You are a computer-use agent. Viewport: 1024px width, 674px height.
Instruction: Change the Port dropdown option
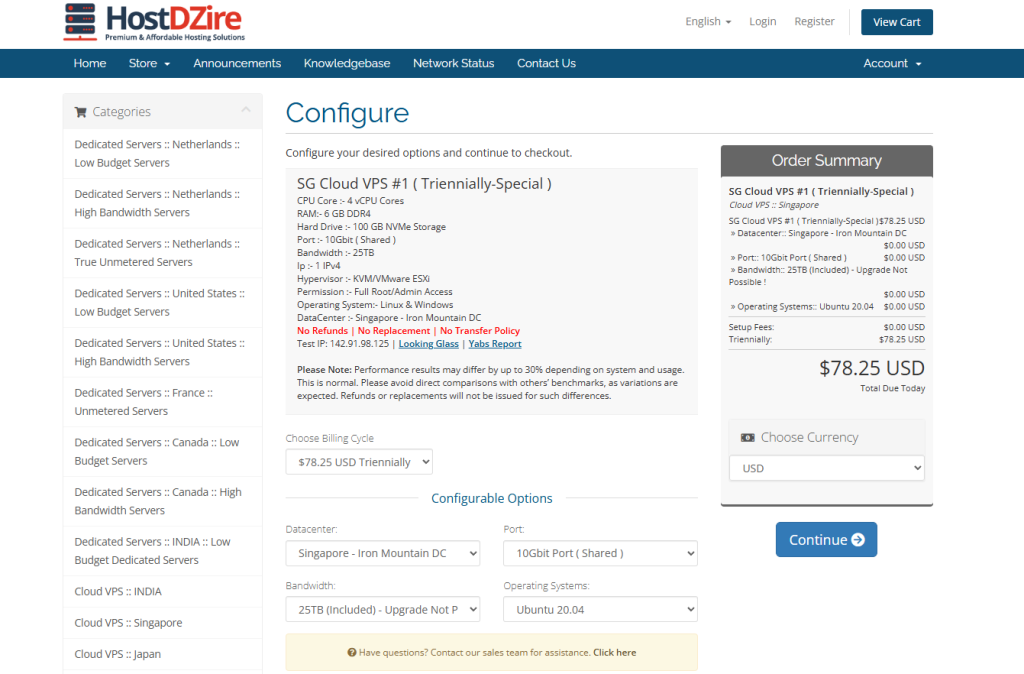click(600, 553)
